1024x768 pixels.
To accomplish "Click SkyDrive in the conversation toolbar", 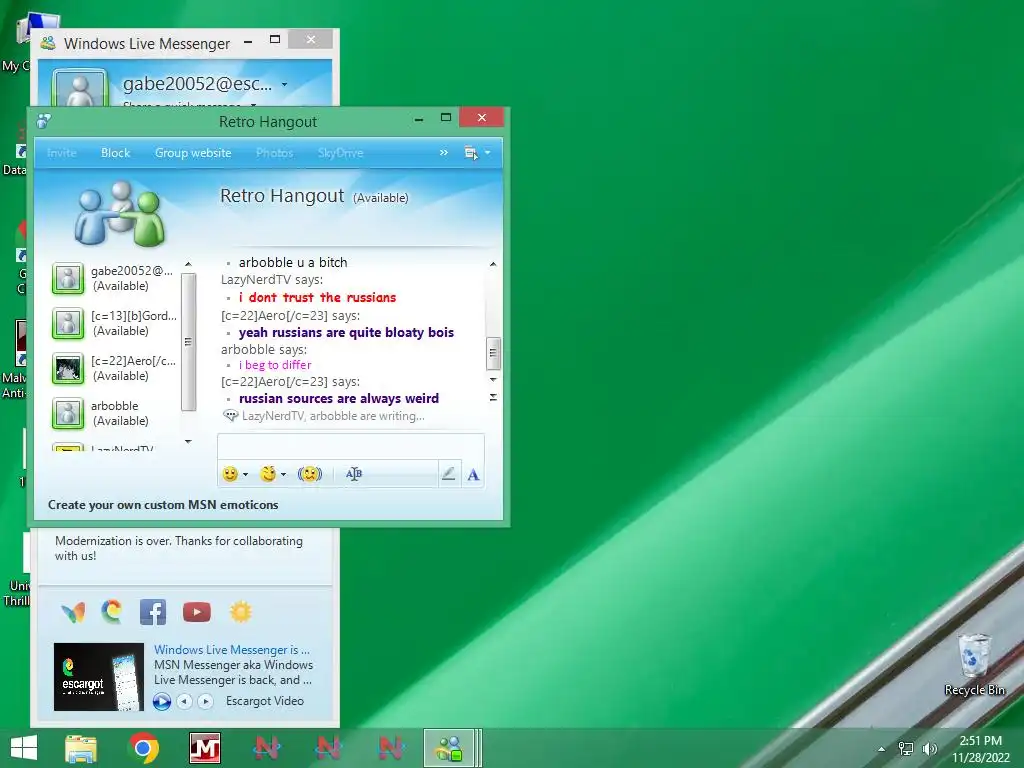I will (x=340, y=153).
